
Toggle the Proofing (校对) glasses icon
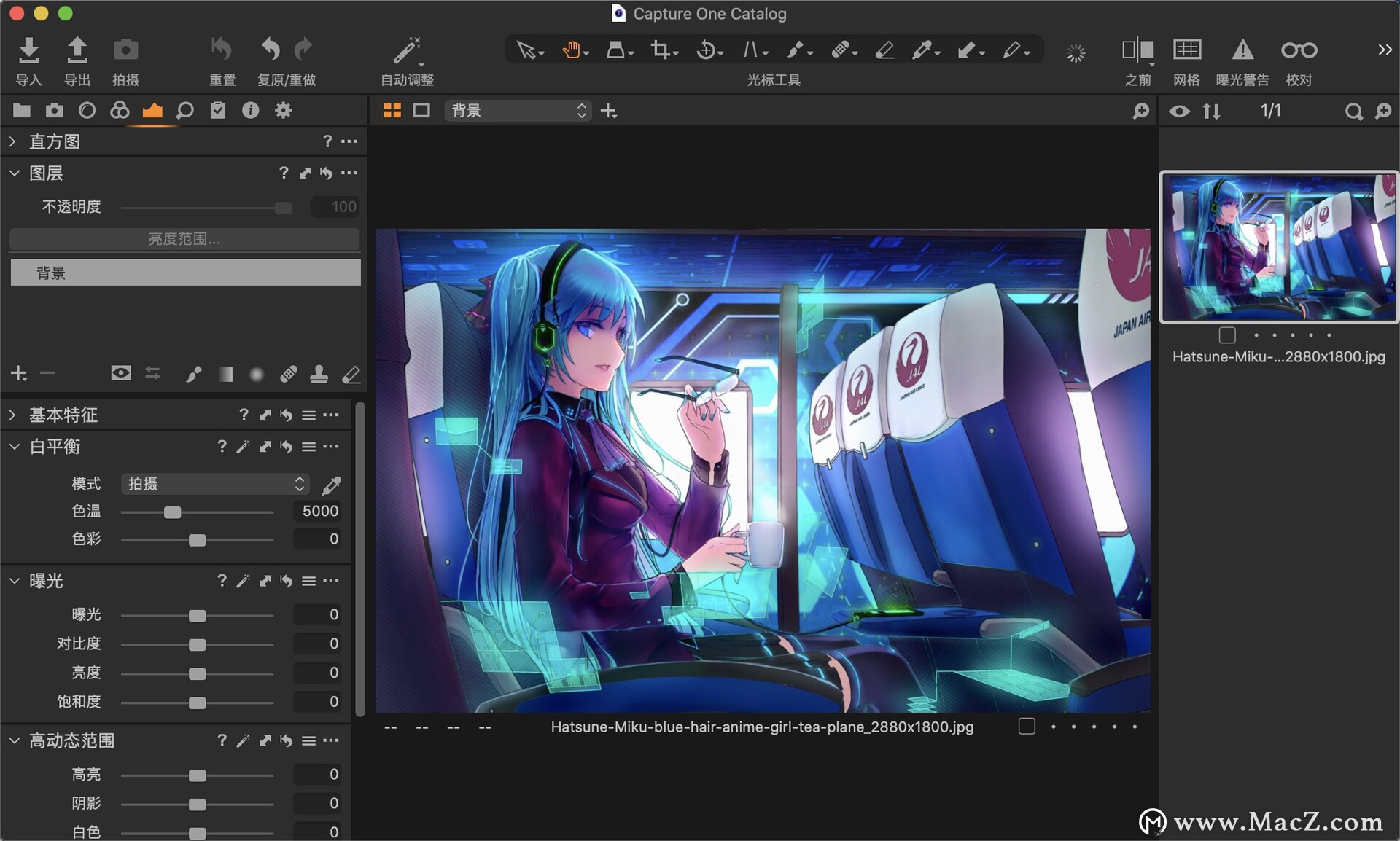[x=1299, y=50]
